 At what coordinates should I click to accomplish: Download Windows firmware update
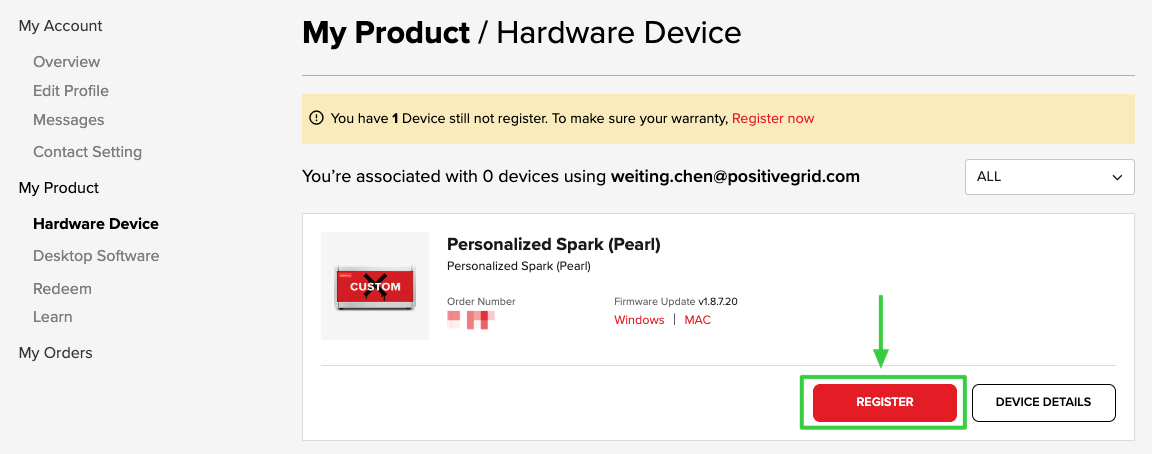click(639, 320)
